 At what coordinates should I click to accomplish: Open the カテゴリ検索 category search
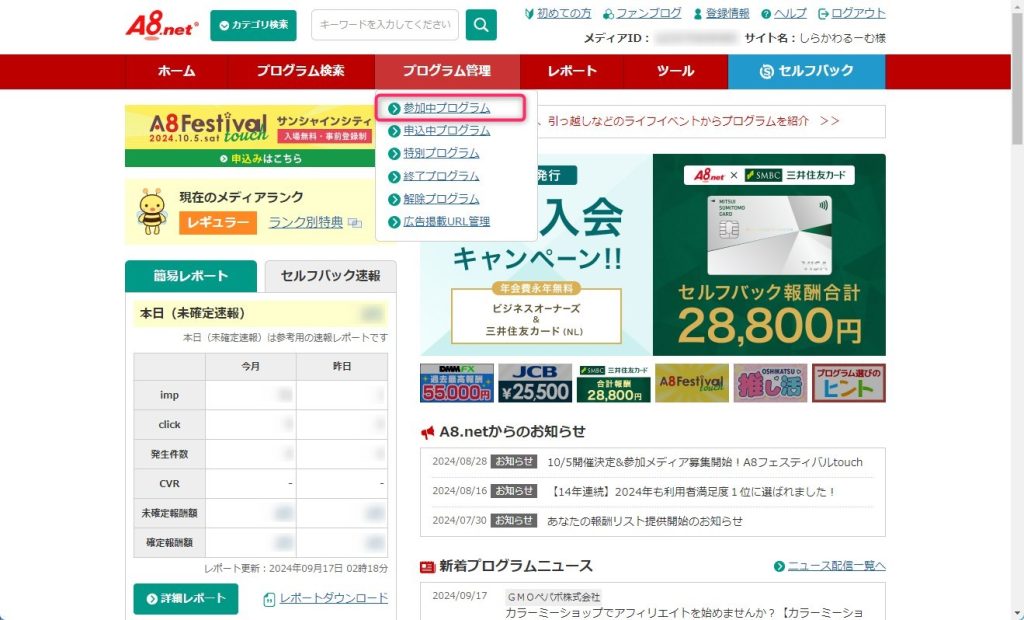(253, 25)
